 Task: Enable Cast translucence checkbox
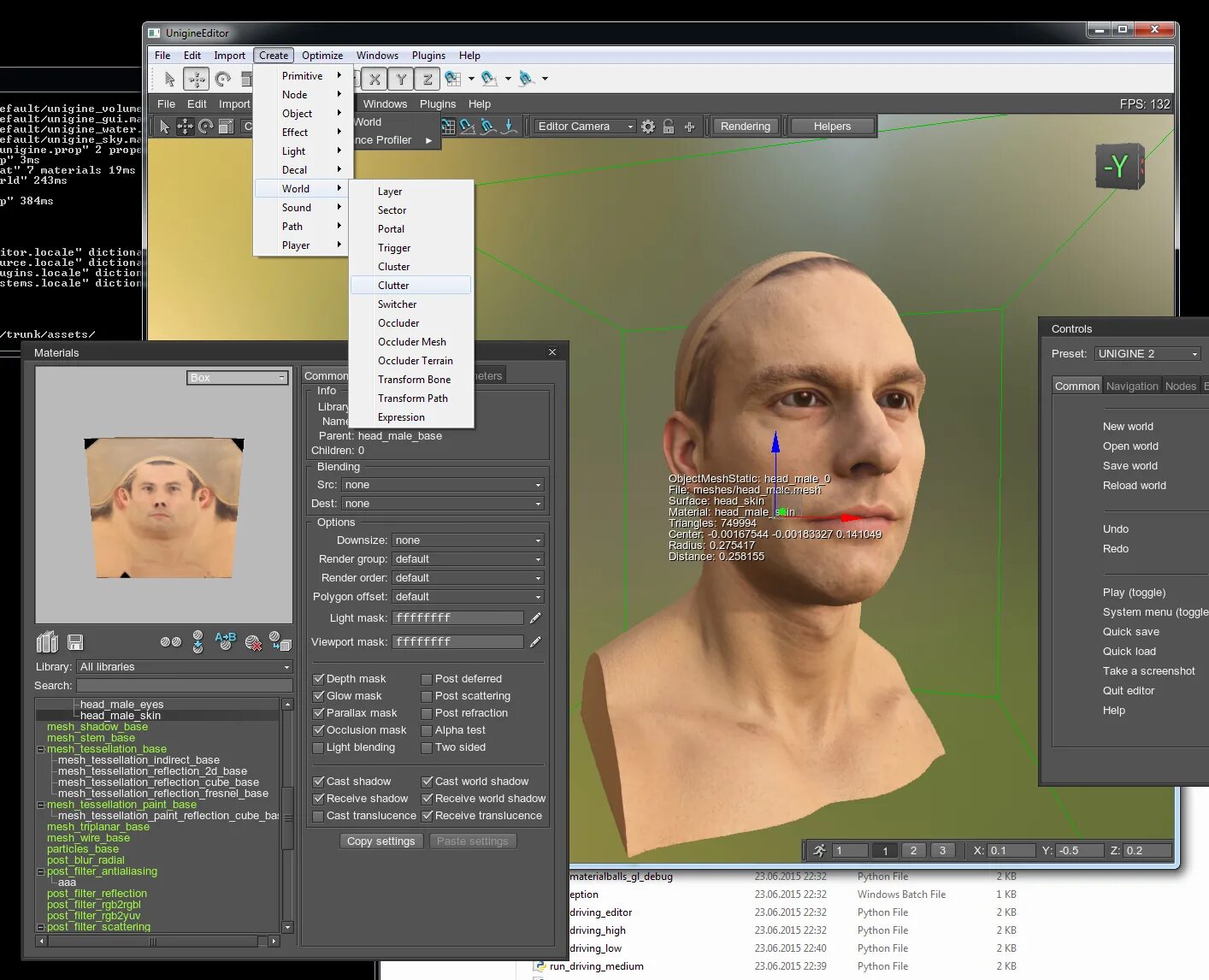coord(318,816)
